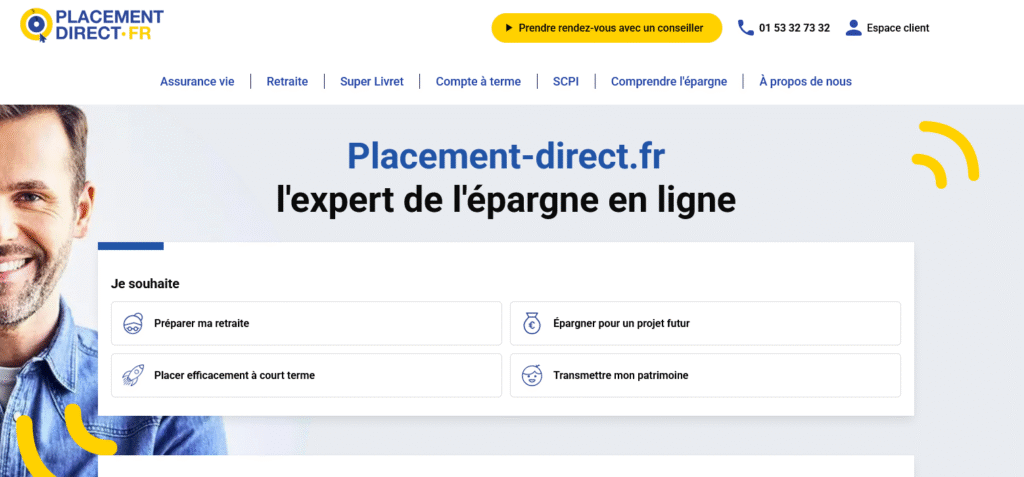Image resolution: width=1024 pixels, height=477 pixels.
Task: Click the "Je souhaite" label
Action: (145, 284)
